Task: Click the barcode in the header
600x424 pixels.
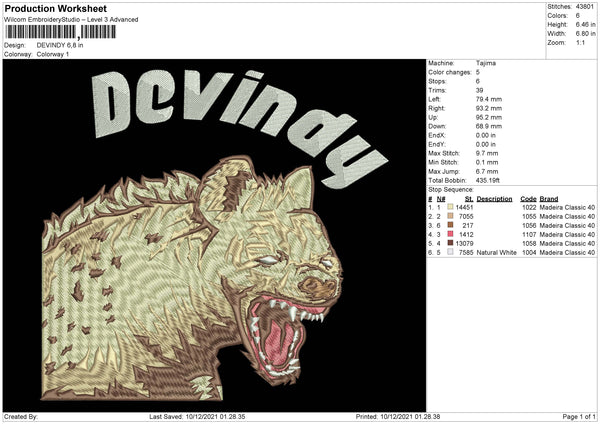Action: tap(60, 32)
